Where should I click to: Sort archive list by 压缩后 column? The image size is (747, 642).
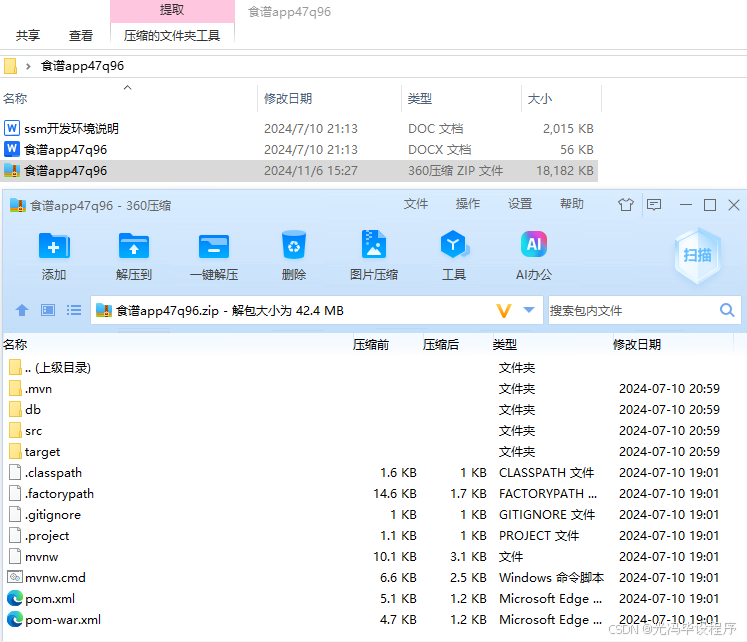(441, 344)
